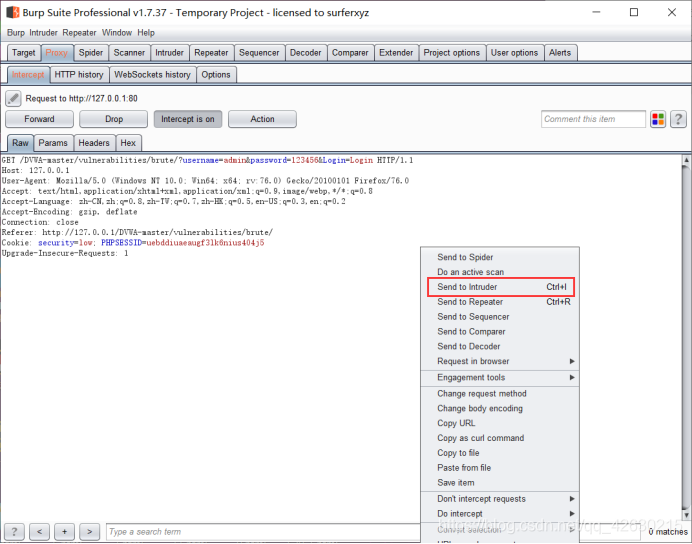Choose Send to Repeater menu entry

(500, 302)
